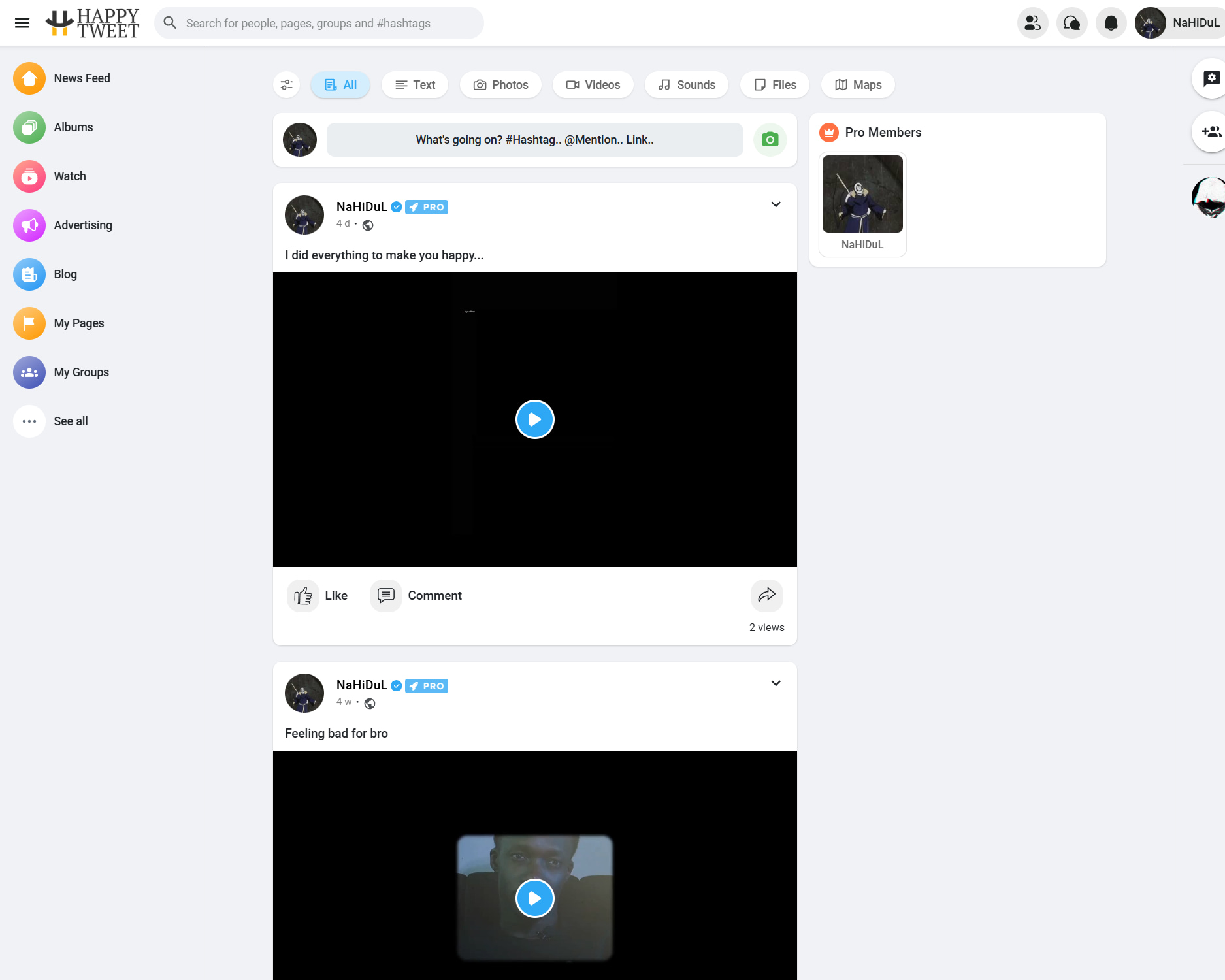Expand options for 'Feeling bad for bro' post
This screenshot has width=1225, height=980.
point(776,683)
